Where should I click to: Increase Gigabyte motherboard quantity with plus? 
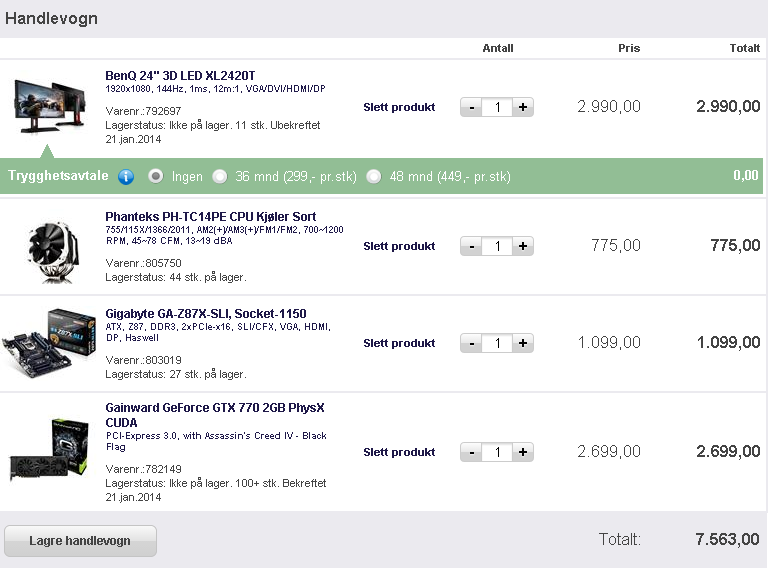(x=523, y=343)
